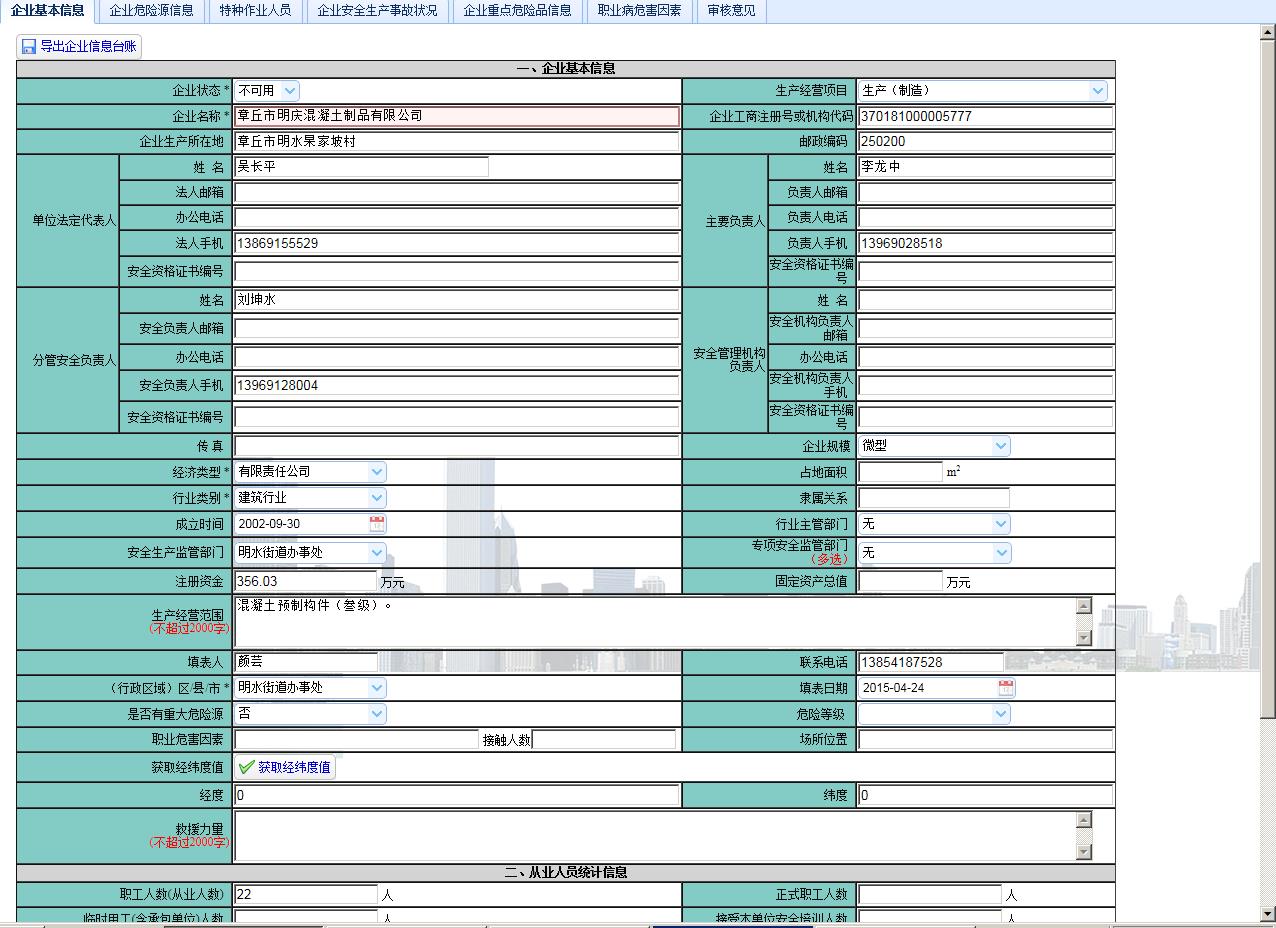Focus the 填表人 input field
The image size is (1276, 928).
[x=306, y=662]
